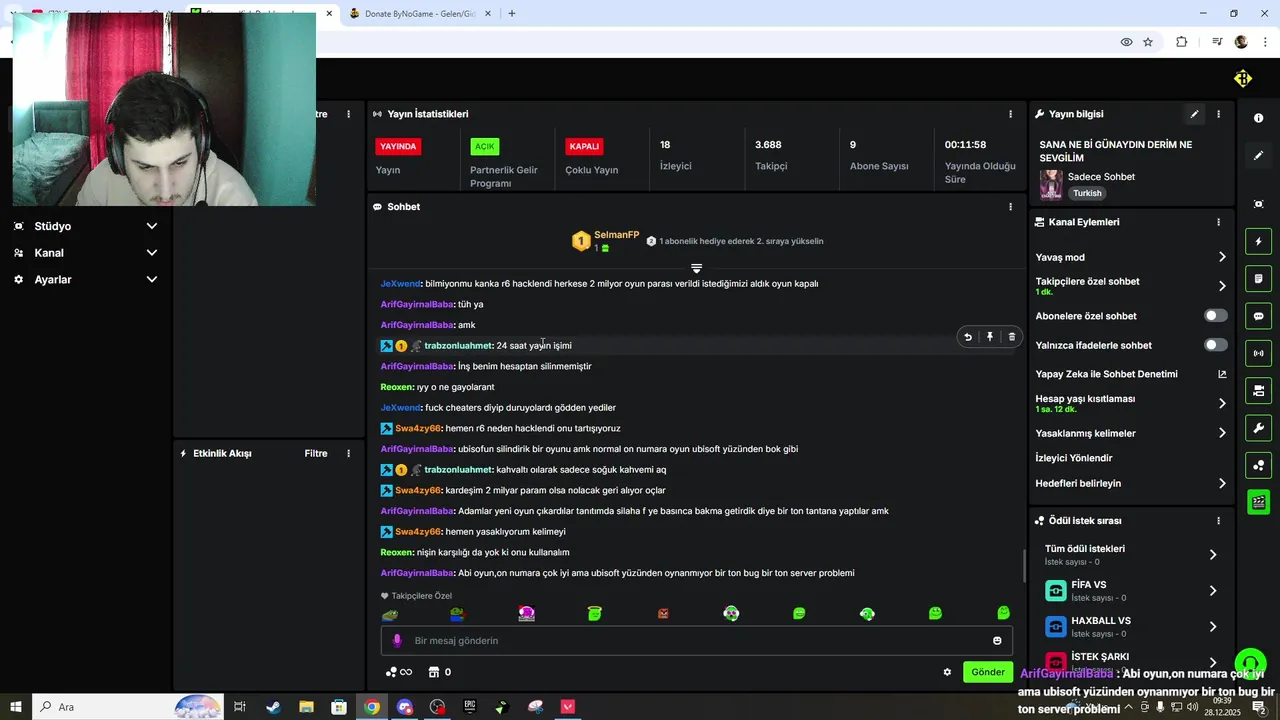Click the chat scrollbar thumb
The width and height of the screenshot is (1280, 720).
pos(1023,566)
